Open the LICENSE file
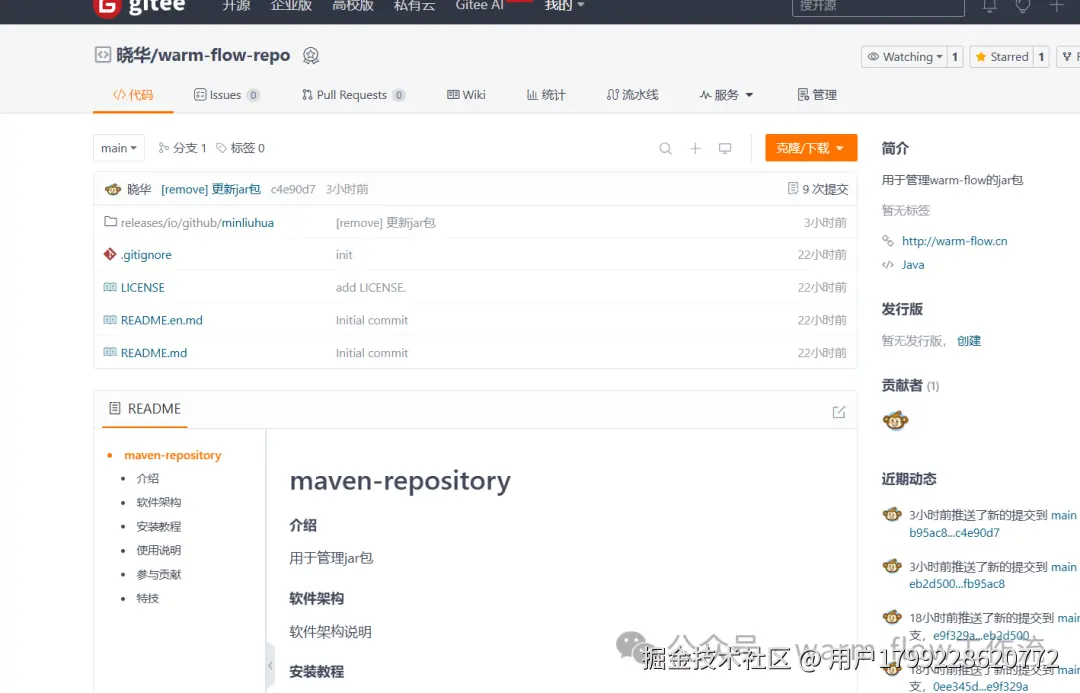 (143, 287)
